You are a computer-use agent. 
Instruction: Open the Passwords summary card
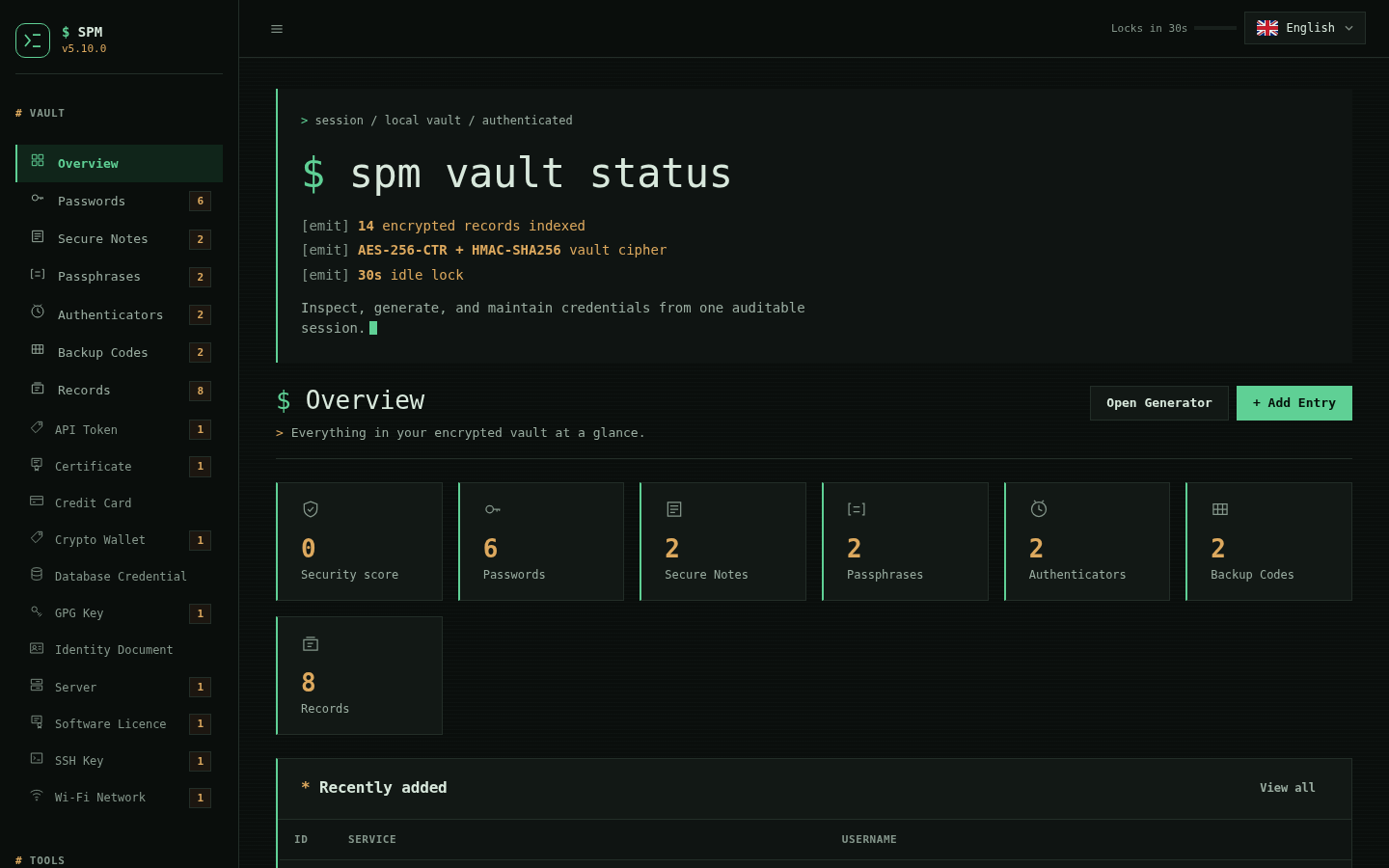[541, 541]
